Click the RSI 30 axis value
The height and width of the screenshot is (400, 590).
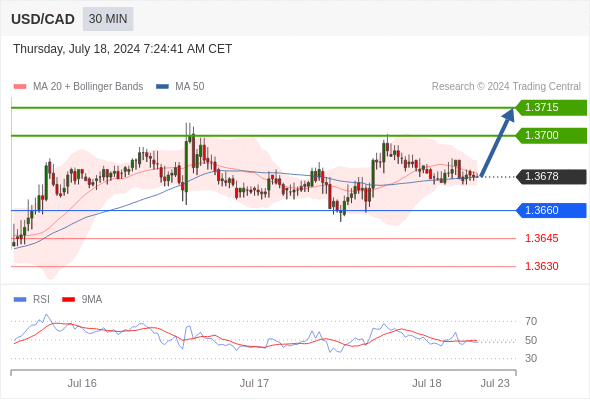coord(531,358)
